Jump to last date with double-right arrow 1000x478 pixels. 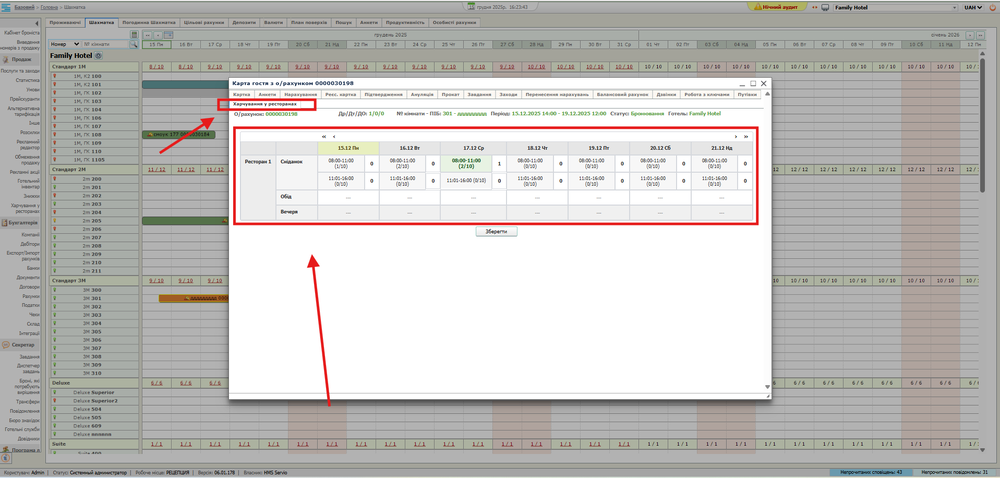point(746,136)
